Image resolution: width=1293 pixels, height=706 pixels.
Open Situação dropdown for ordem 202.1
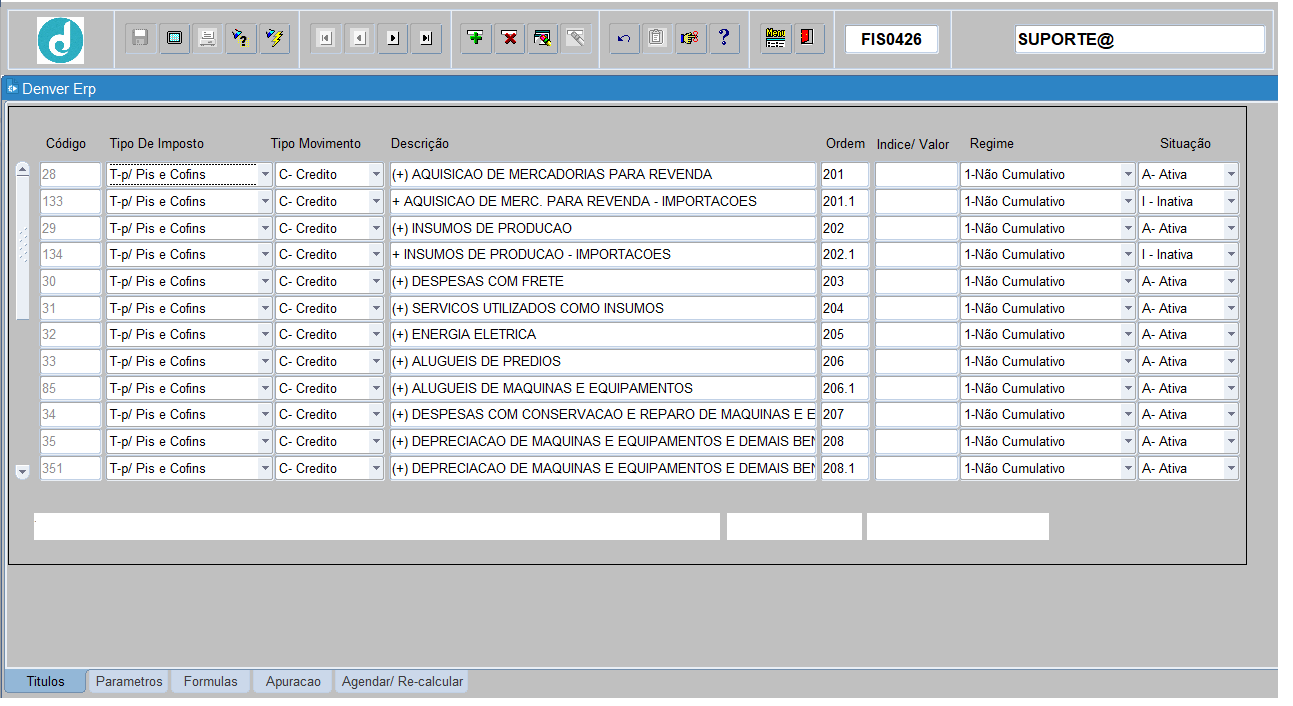click(x=1231, y=254)
